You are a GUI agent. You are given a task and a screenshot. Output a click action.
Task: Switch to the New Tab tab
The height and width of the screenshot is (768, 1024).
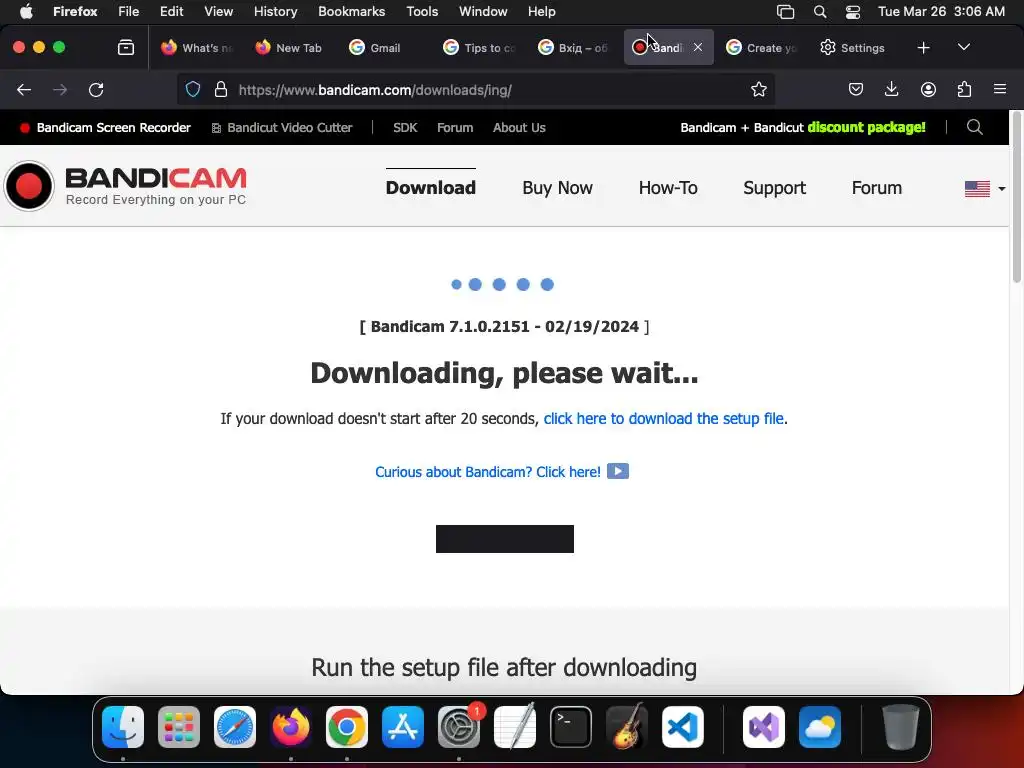289,48
